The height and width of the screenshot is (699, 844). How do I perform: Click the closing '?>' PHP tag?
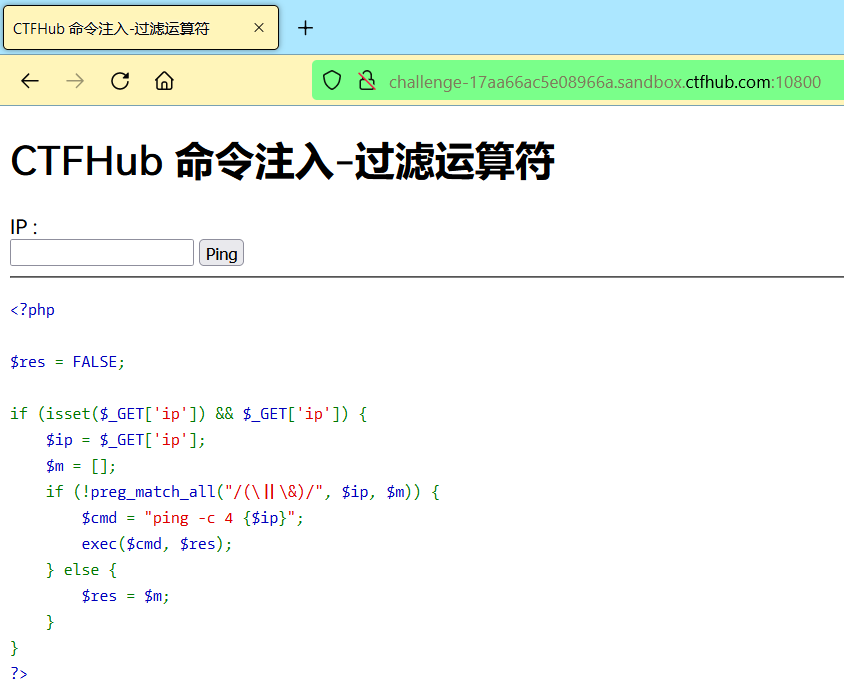pos(19,673)
